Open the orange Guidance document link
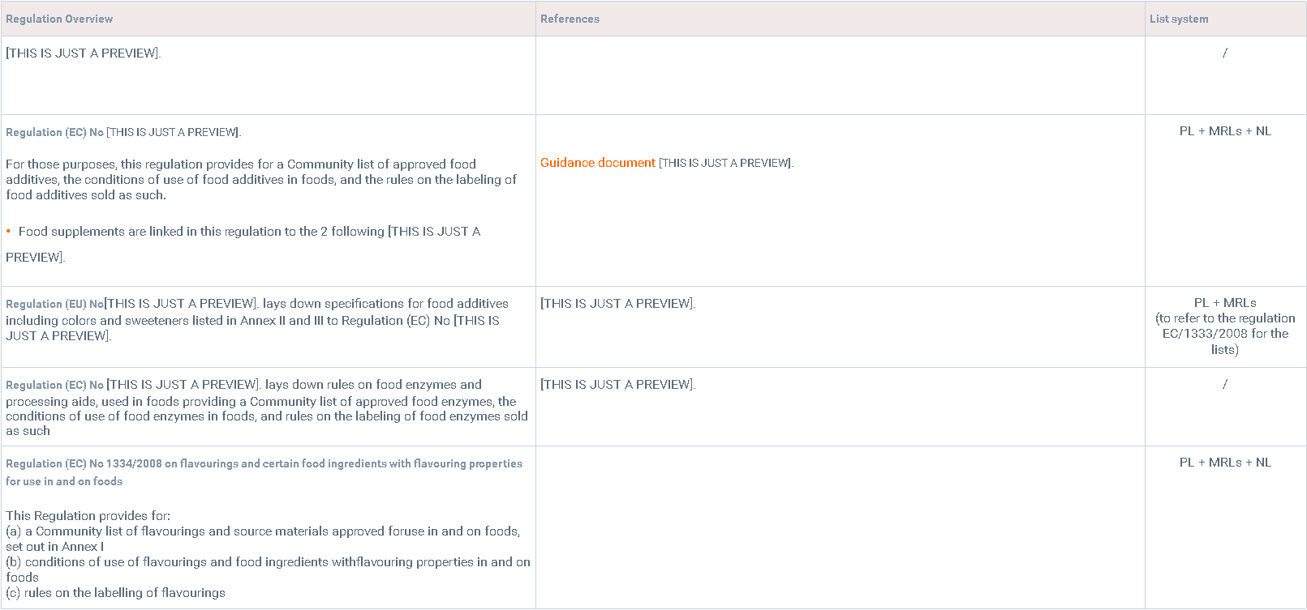 pos(597,163)
